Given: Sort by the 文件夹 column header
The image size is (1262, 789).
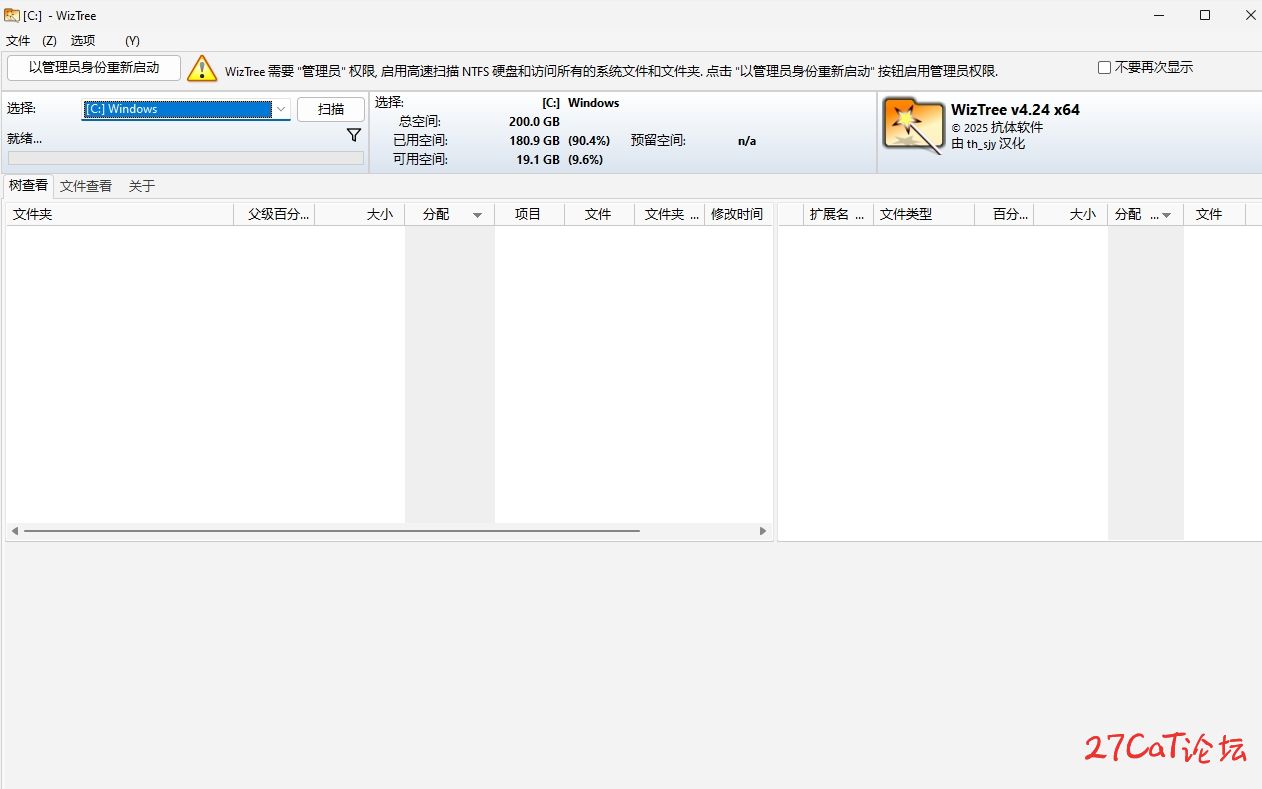Looking at the screenshot, I should coord(120,214).
